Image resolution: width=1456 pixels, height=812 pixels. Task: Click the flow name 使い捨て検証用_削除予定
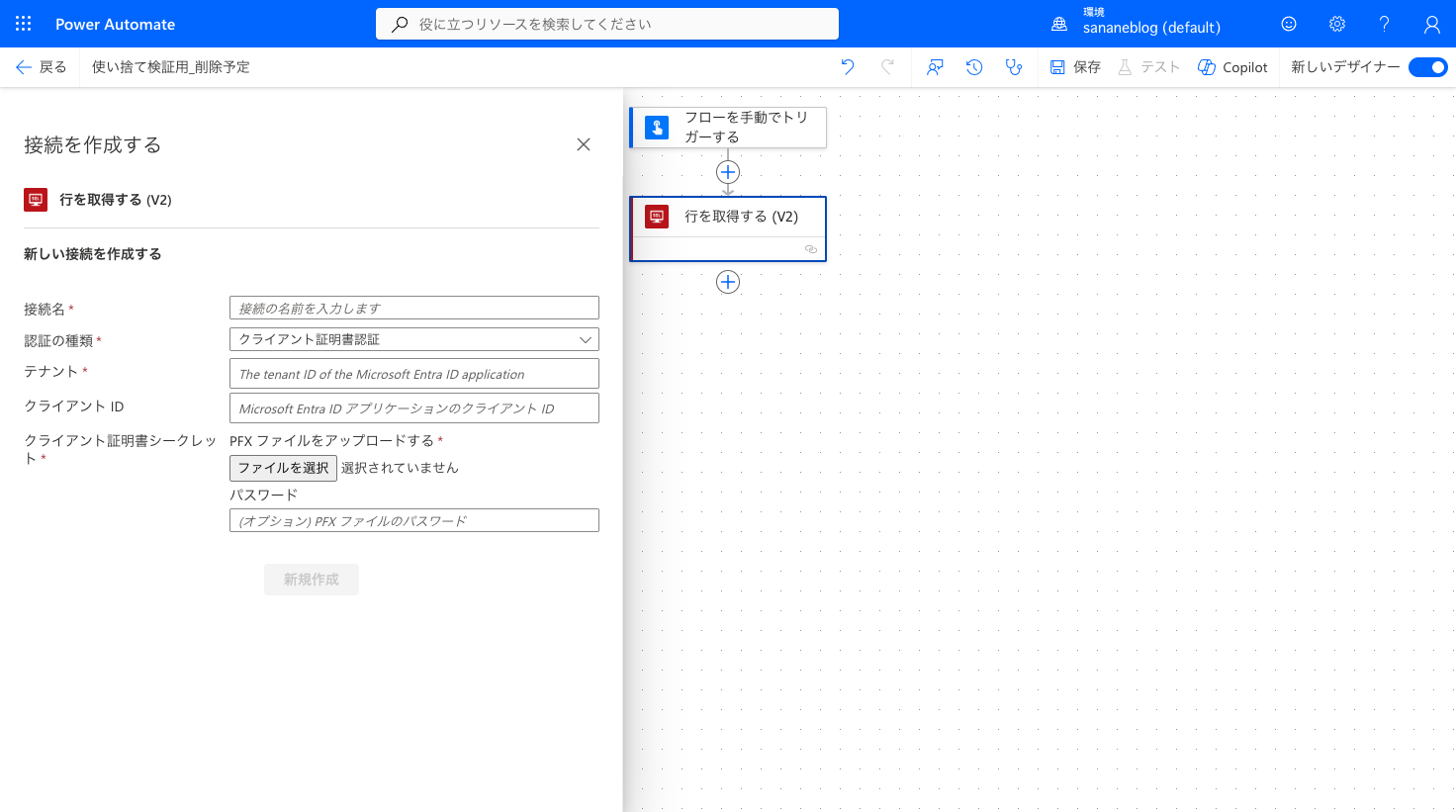click(171, 67)
